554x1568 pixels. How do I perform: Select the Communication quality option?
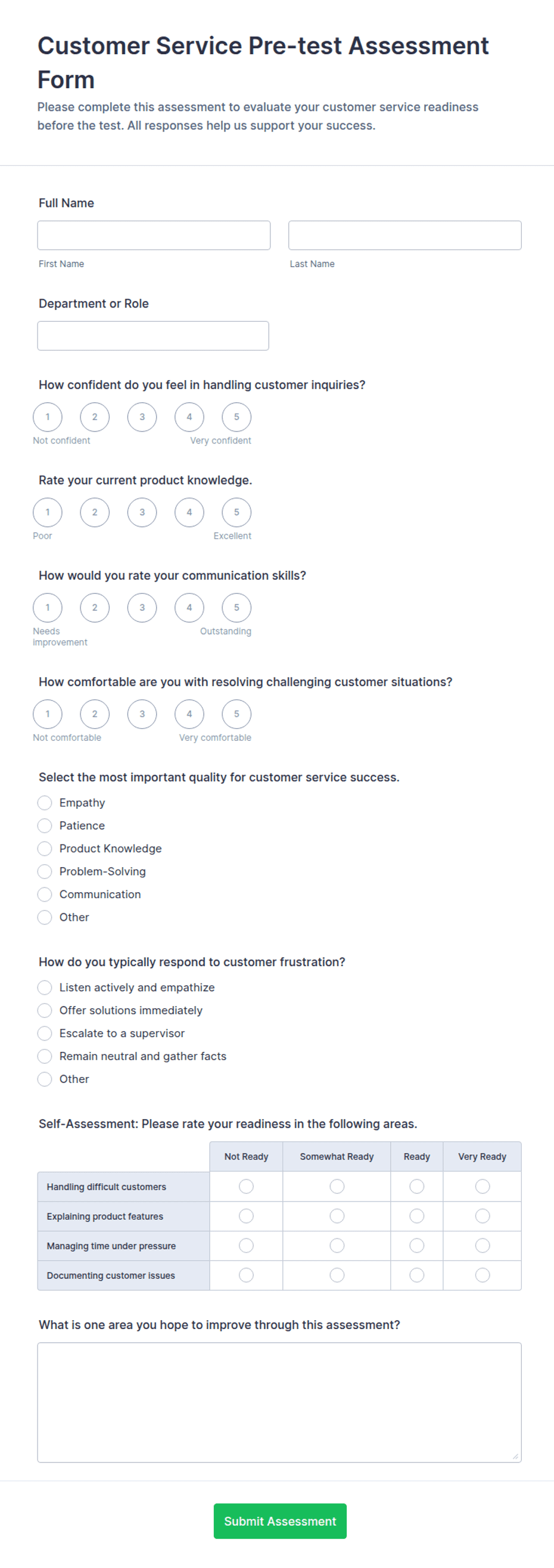[45, 893]
